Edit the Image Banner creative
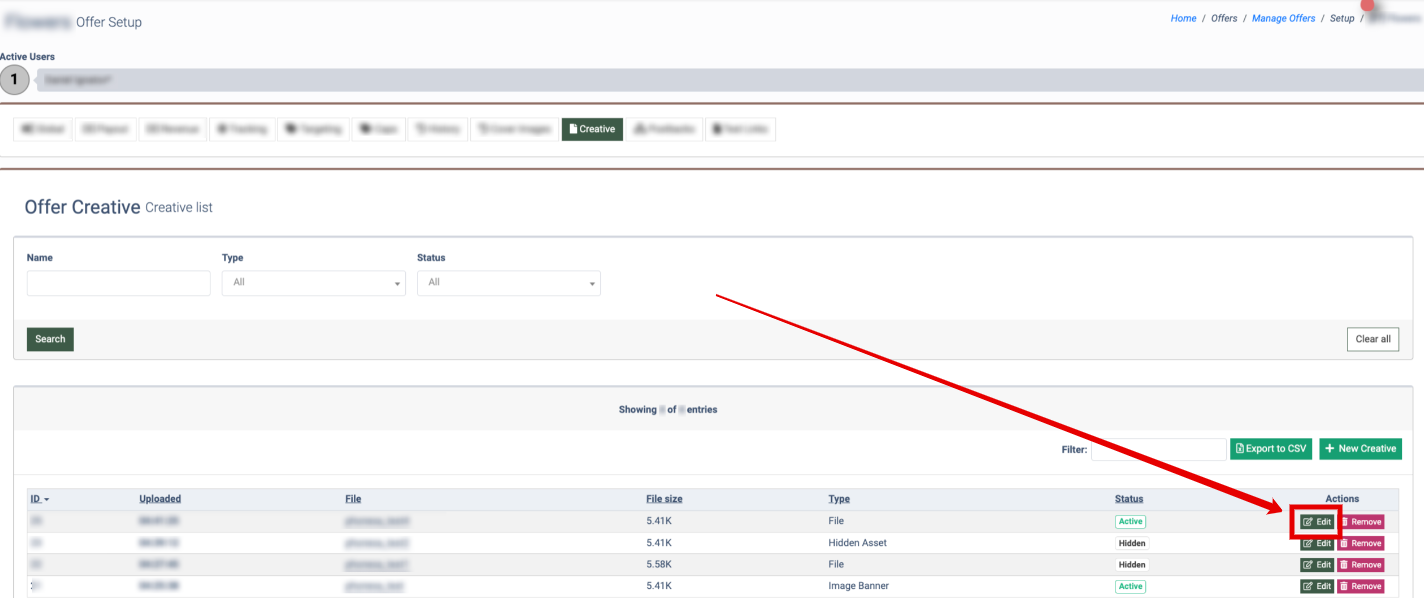Screen dimensions: 1424x598 (1317, 586)
